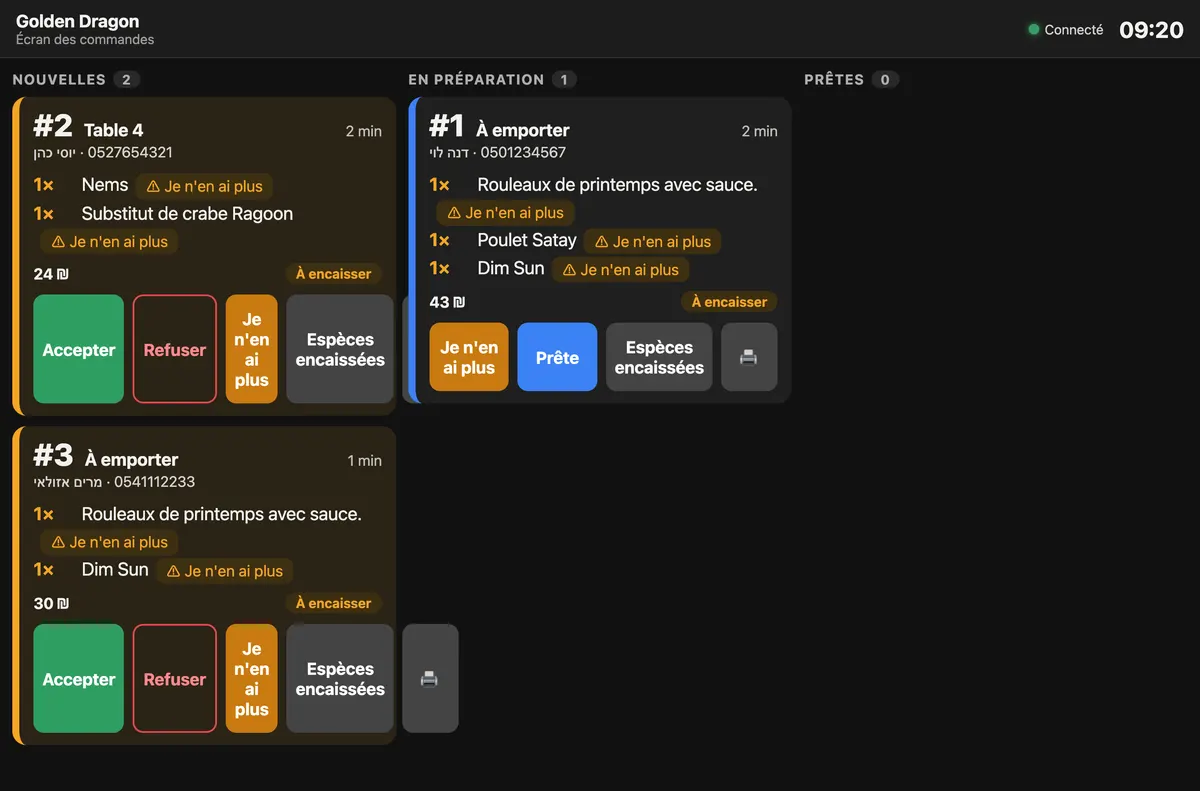Accept order #2 for Table 4
The image size is (1200, 791).
[79, 349]
